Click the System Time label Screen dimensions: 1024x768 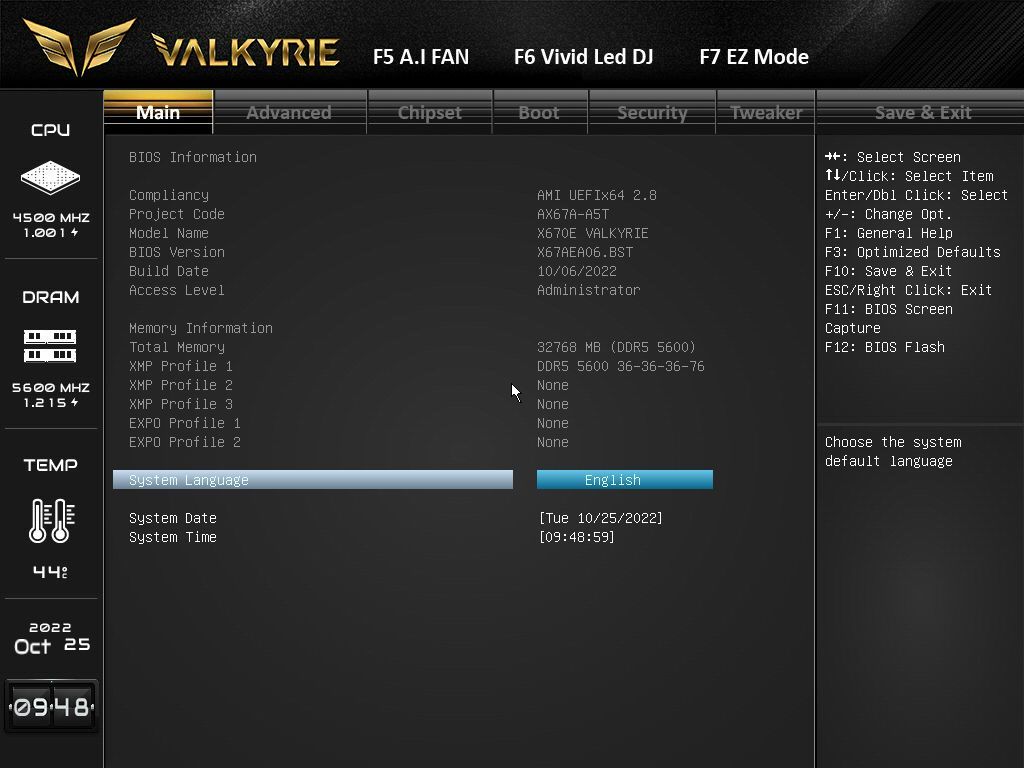[172, 537]
